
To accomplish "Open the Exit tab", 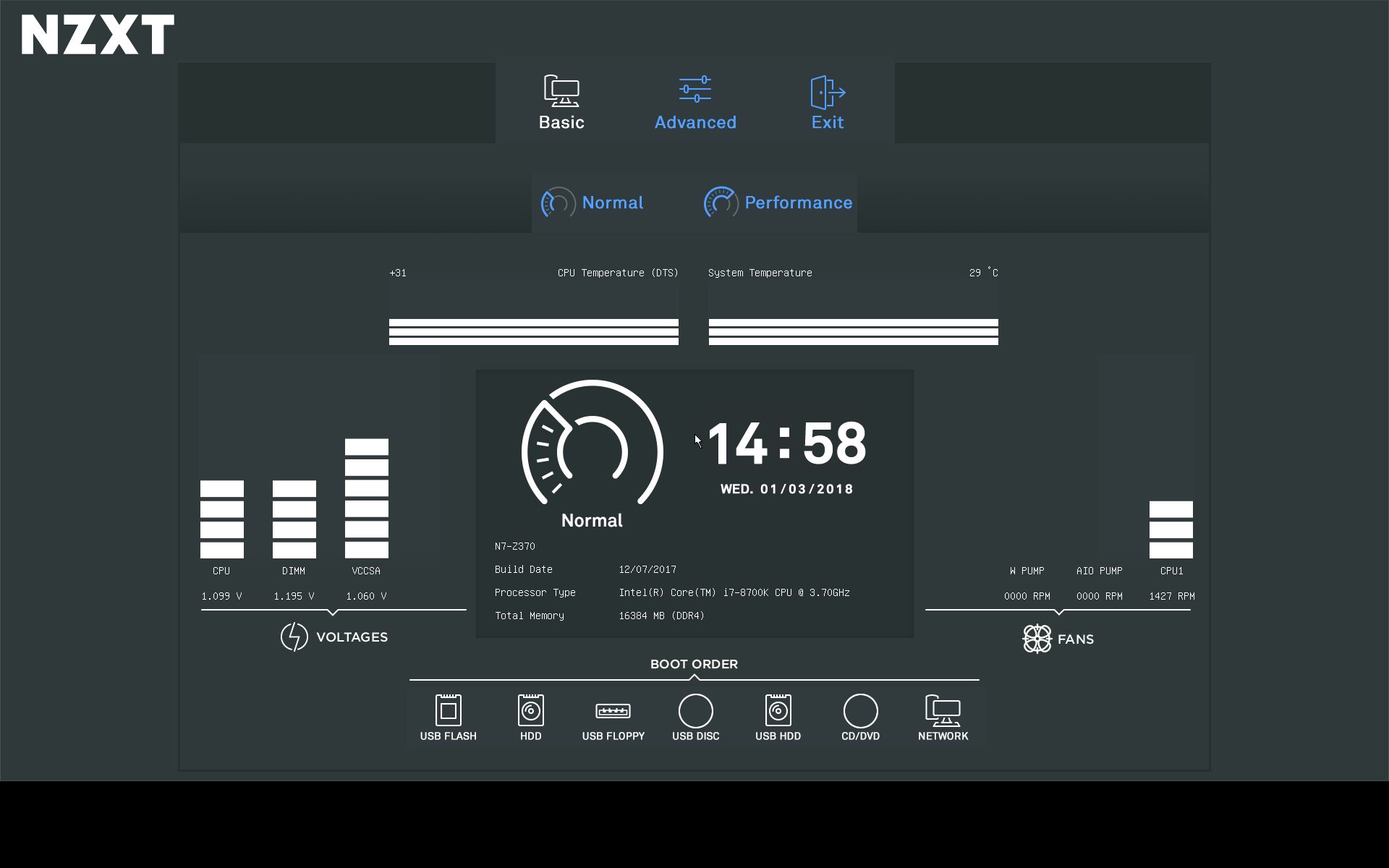I will [x=827, y=103].
